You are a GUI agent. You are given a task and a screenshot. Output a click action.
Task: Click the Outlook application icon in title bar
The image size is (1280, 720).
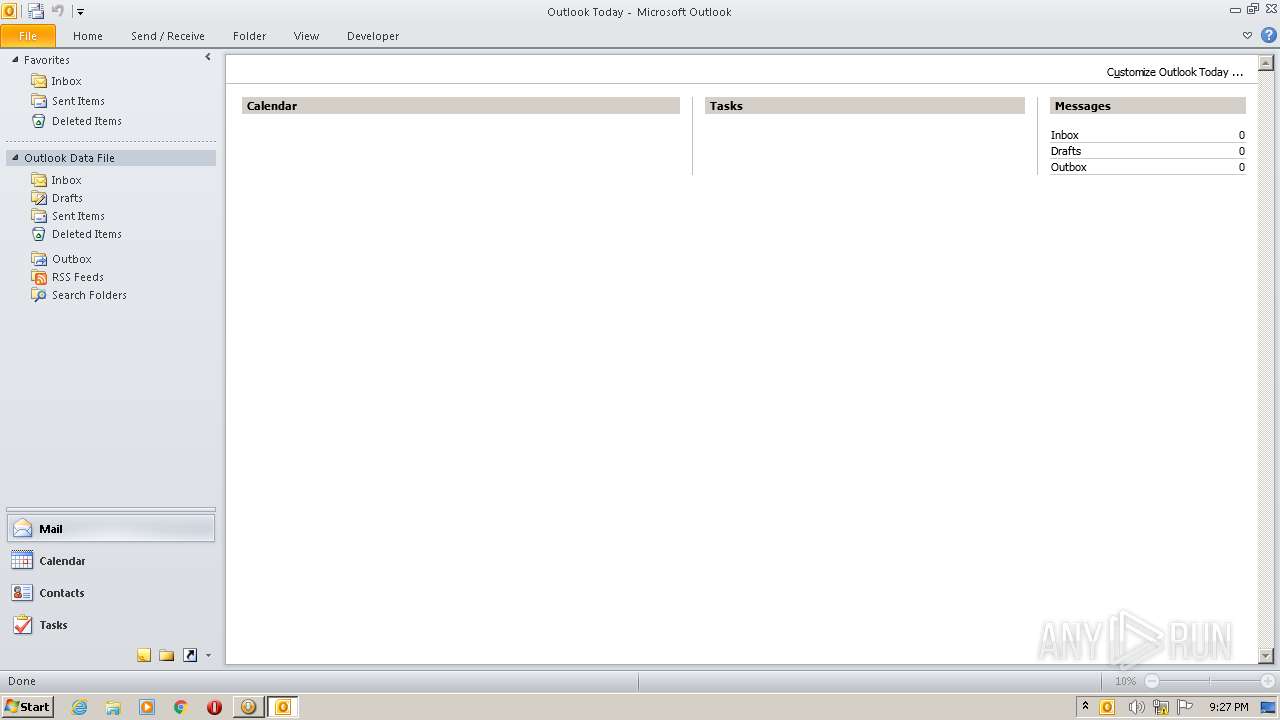point(9,11)
